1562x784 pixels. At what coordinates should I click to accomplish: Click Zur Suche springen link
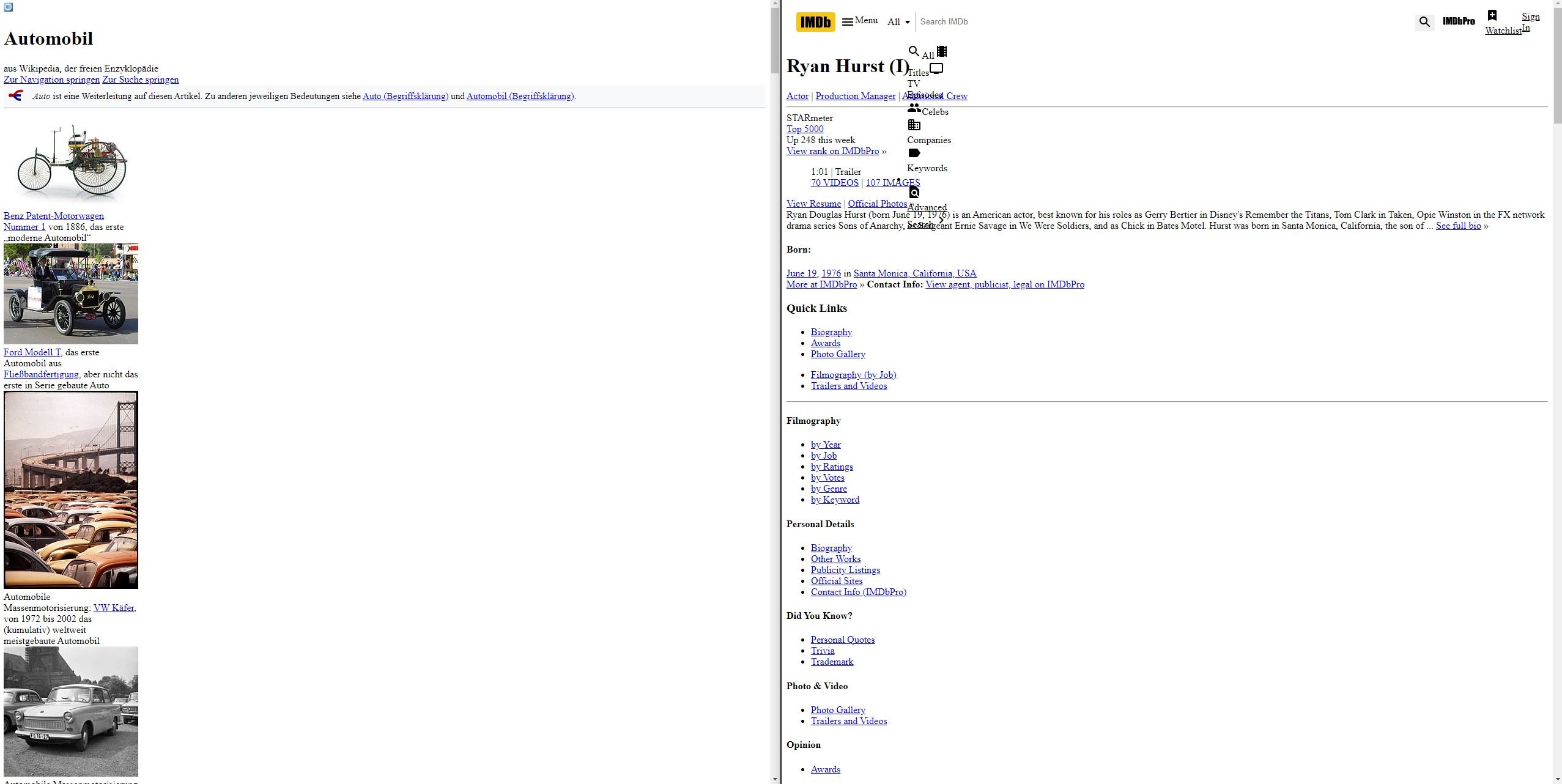coord(141,80)
